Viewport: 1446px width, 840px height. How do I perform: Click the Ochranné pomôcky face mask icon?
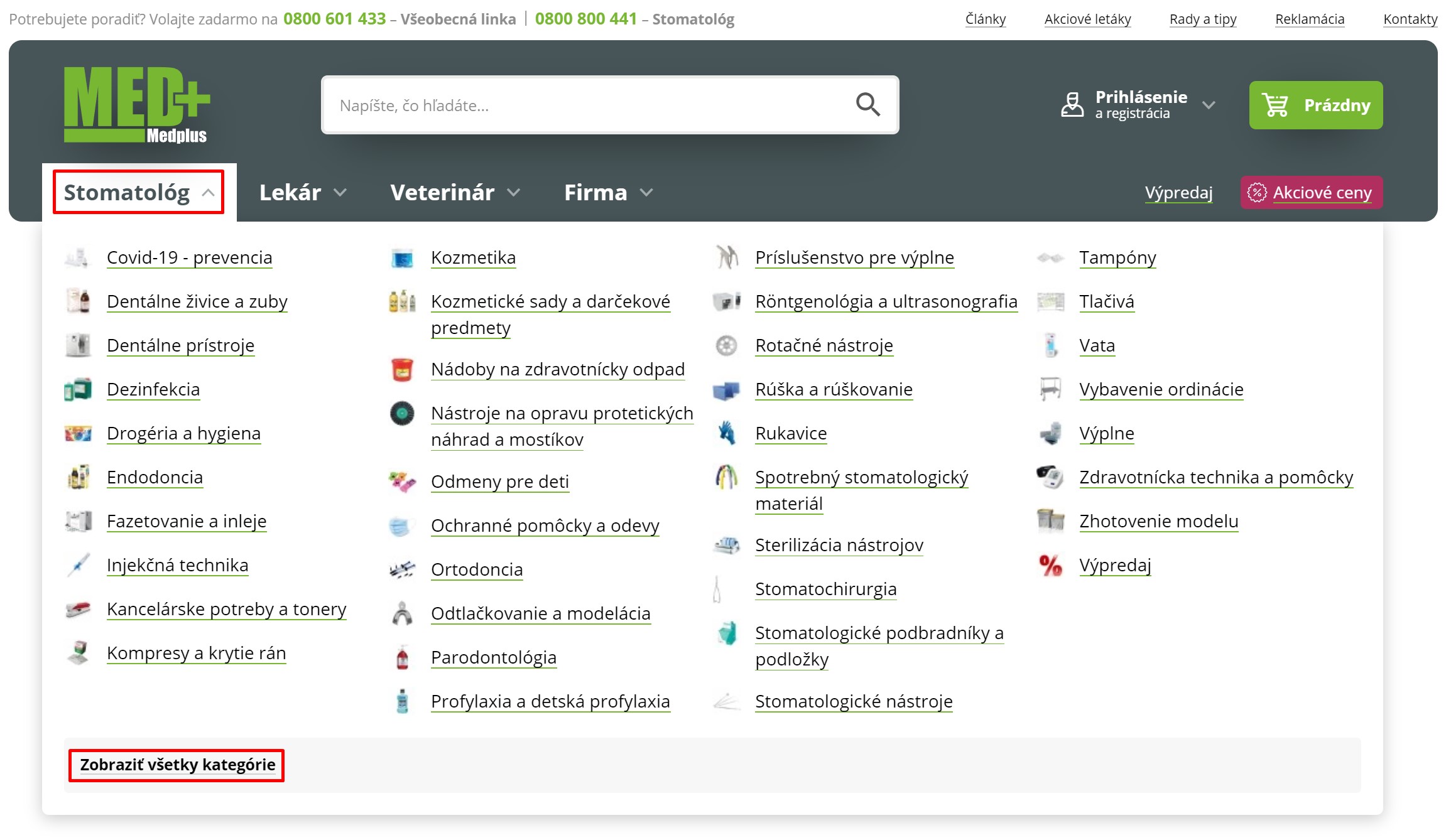point(402,525)
